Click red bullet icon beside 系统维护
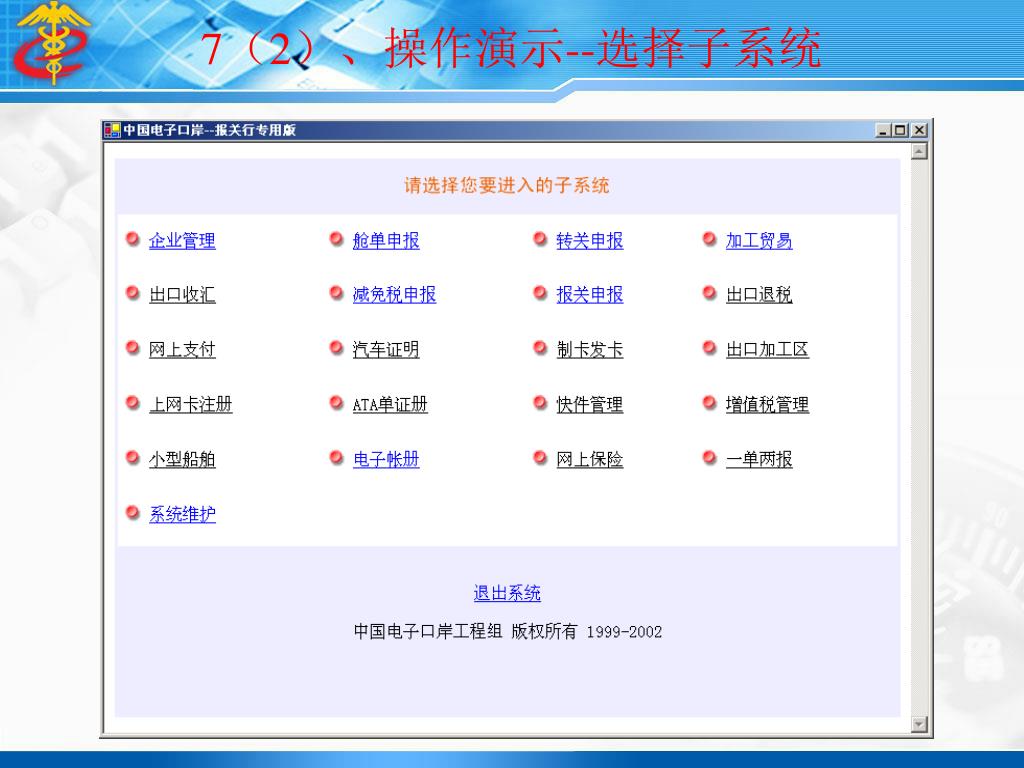The image size is (1024, 768). pos(133,513)
